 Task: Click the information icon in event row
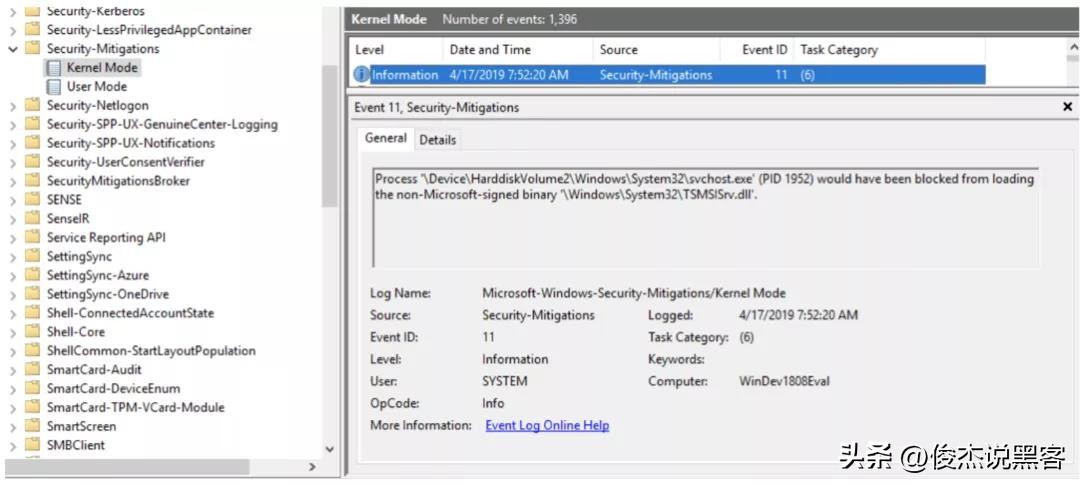click(x=362, y=75)
